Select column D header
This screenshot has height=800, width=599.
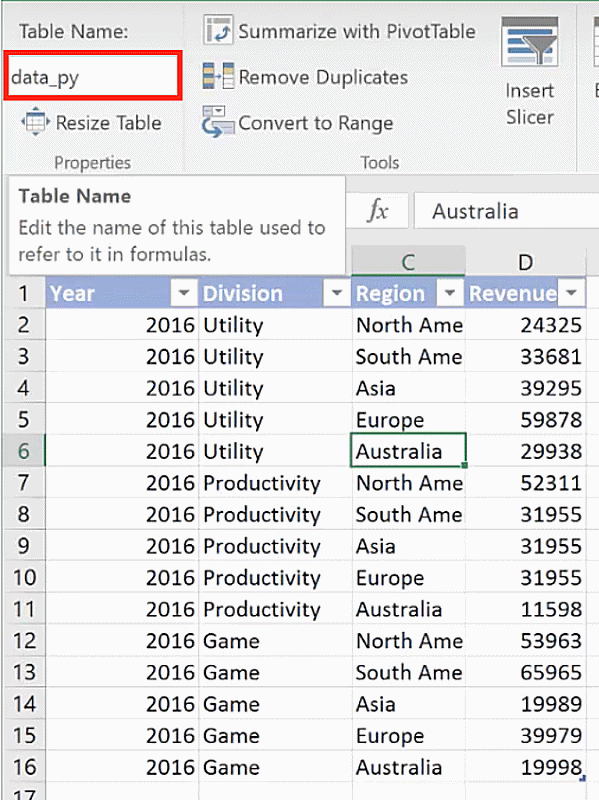[525, 262]
